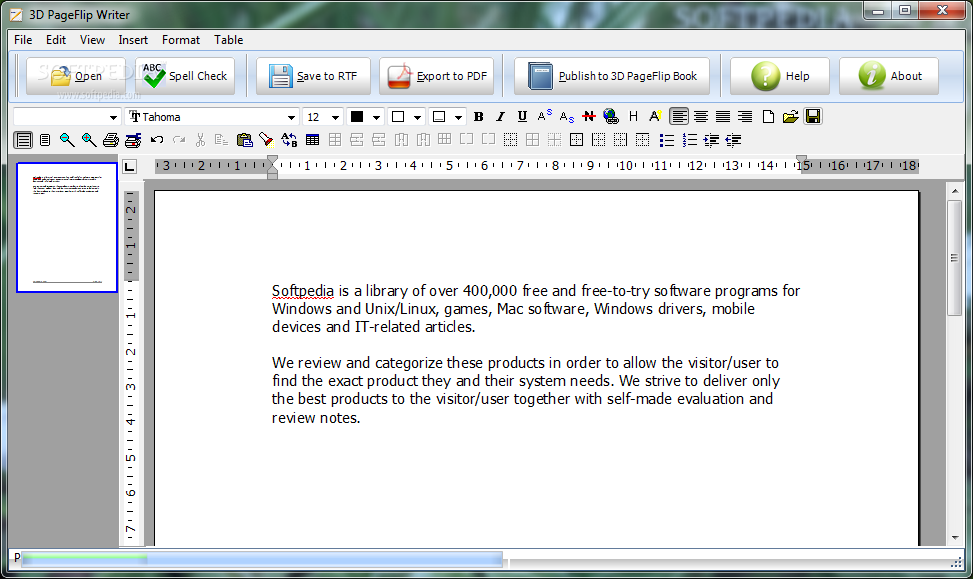Click the tab stop selector L box

129,166
